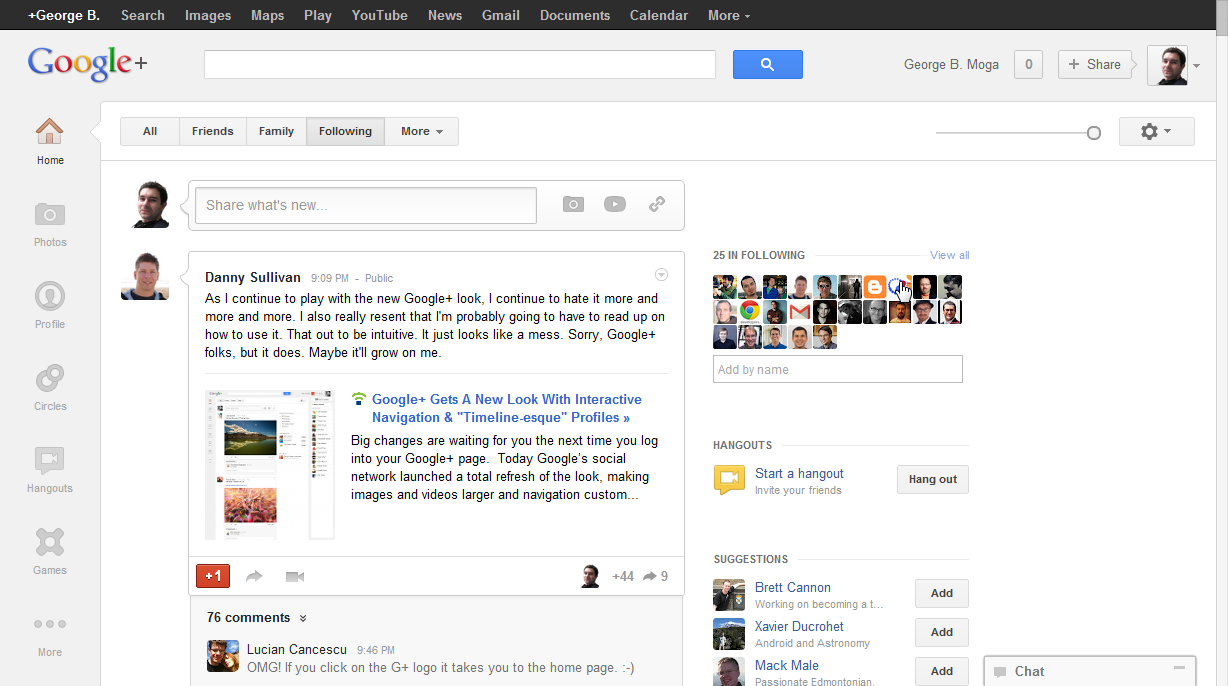Image resolution: width=1228 pixels, height=686 pixels.
Task: Click View all following link
Action: point(949,255)
